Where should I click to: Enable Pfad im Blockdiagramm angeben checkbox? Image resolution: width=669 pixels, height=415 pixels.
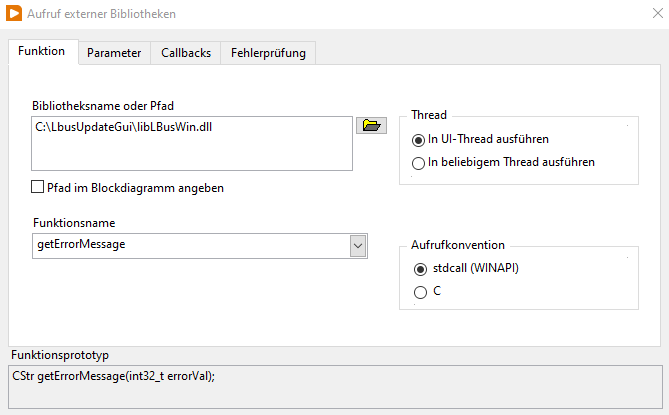coord(38,187)
